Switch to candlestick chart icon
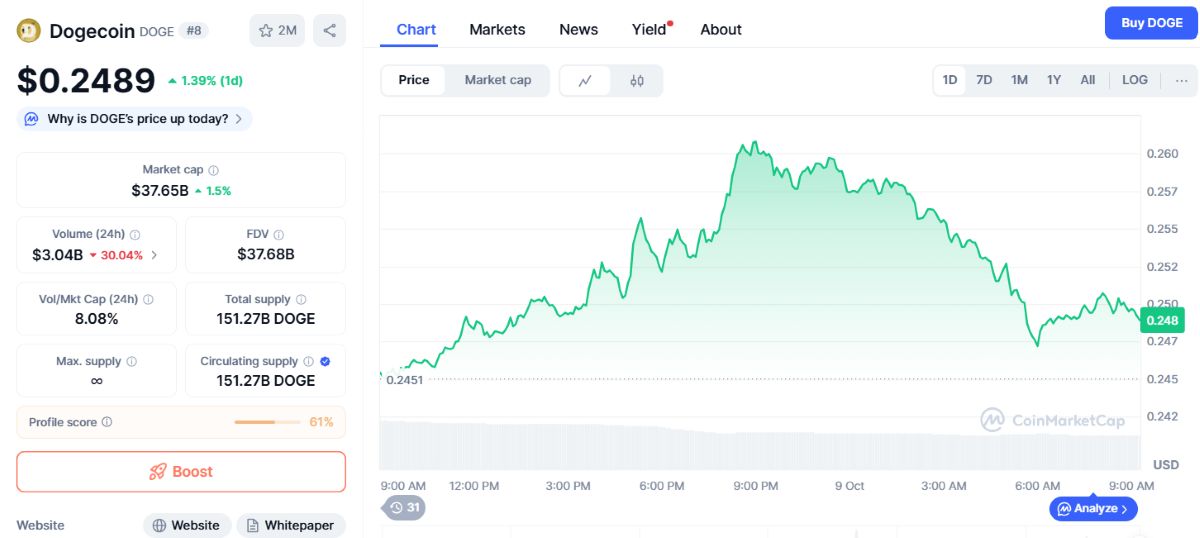 637,81
